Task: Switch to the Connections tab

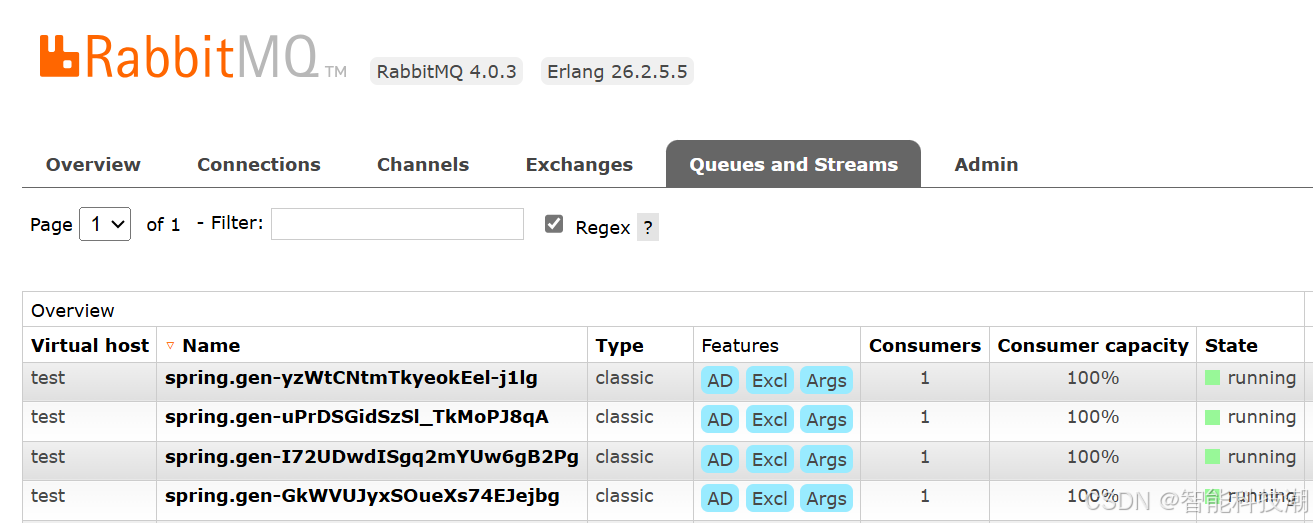Action: coord(259,165)
